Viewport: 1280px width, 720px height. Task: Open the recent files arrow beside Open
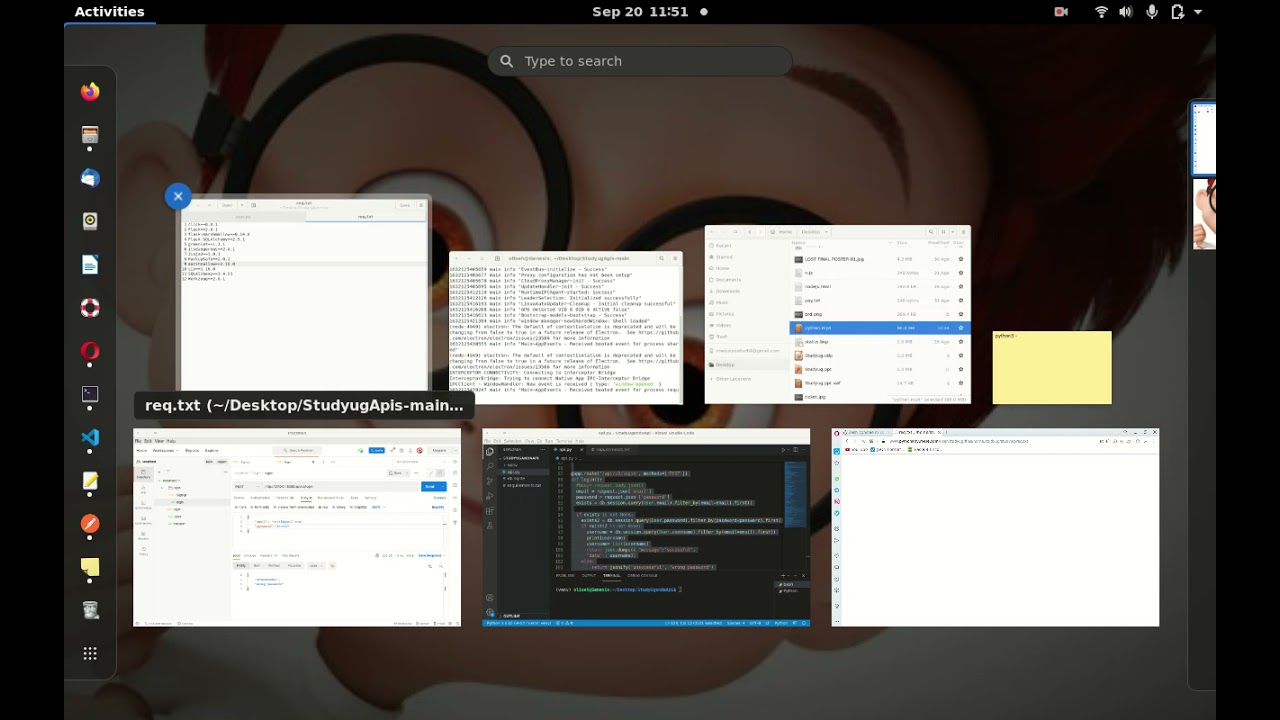(x=242, y=205)
